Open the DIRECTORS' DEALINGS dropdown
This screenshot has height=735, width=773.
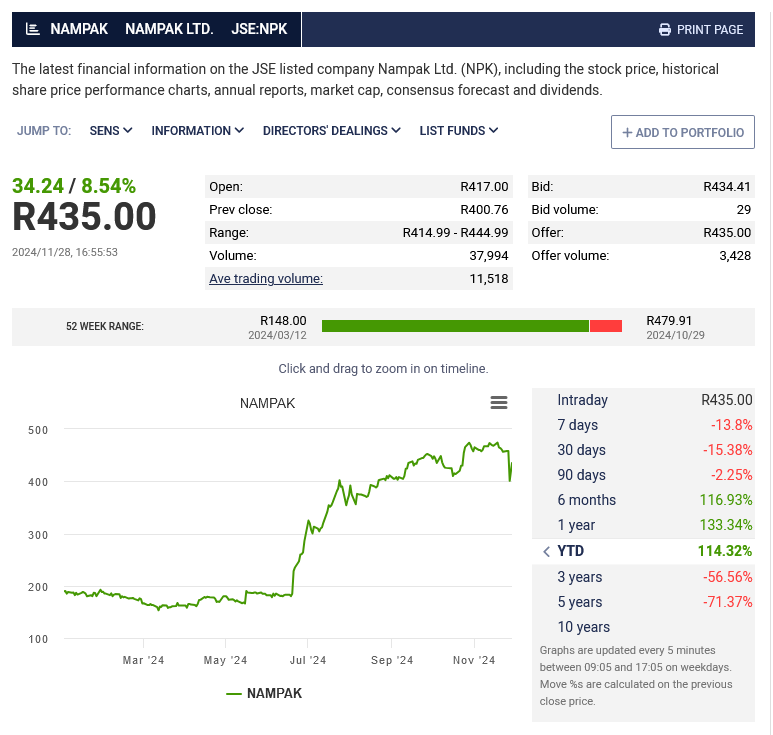click(x=331, y=131)
